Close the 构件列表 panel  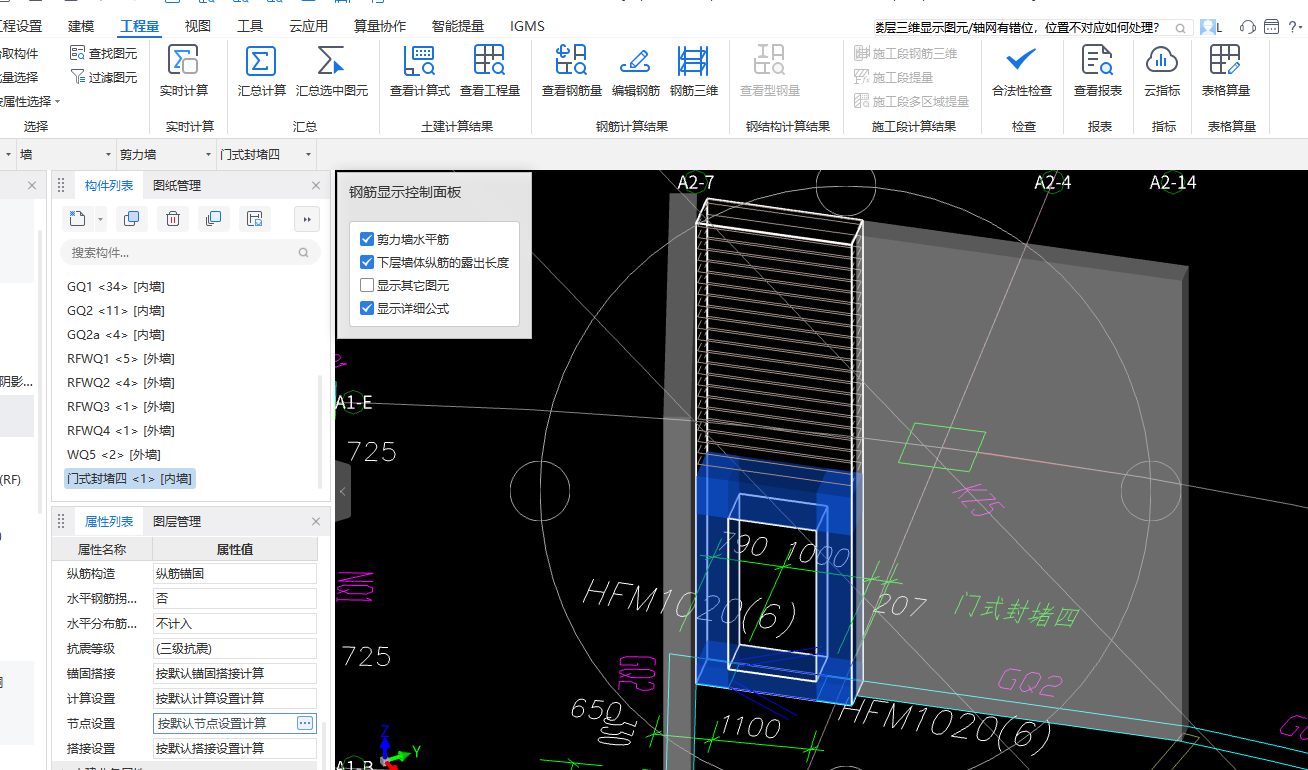pyautogui.click(x=316, y=185)
